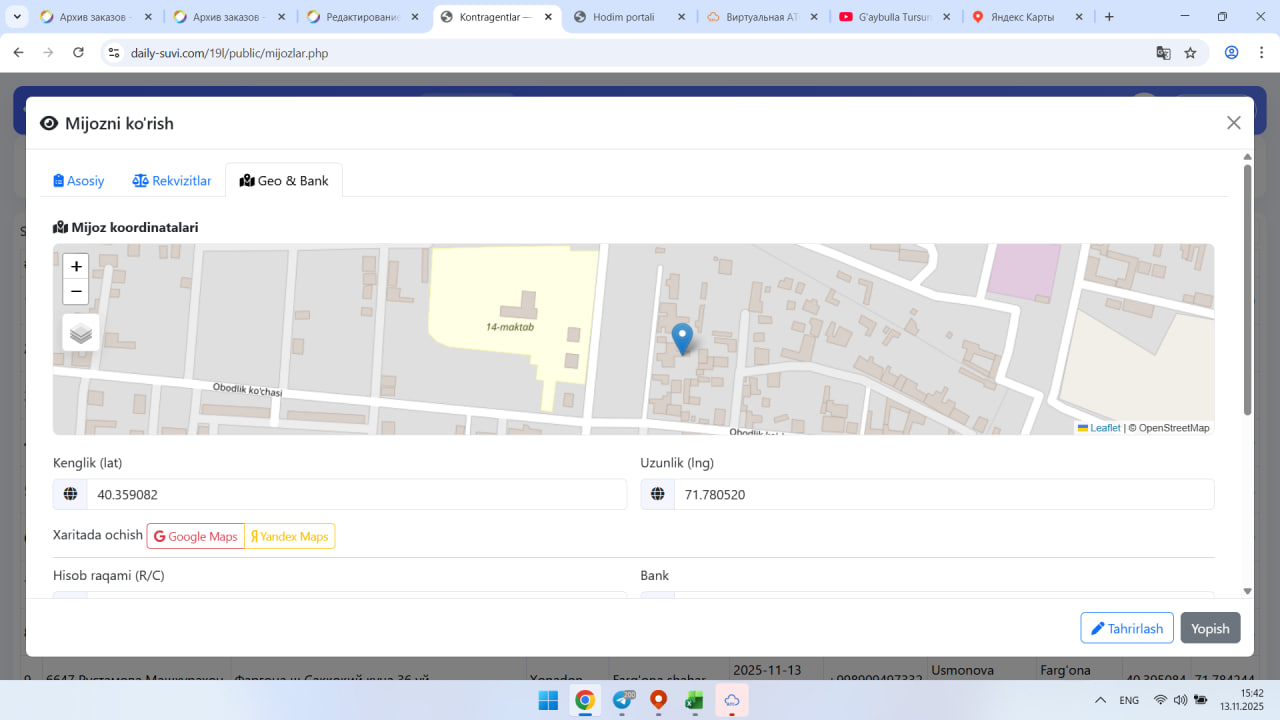The height and width of the screenshot is (720, 1280).
Task: Open the OpenStreetMap attribution link
Action: (x=1173, y=428)
